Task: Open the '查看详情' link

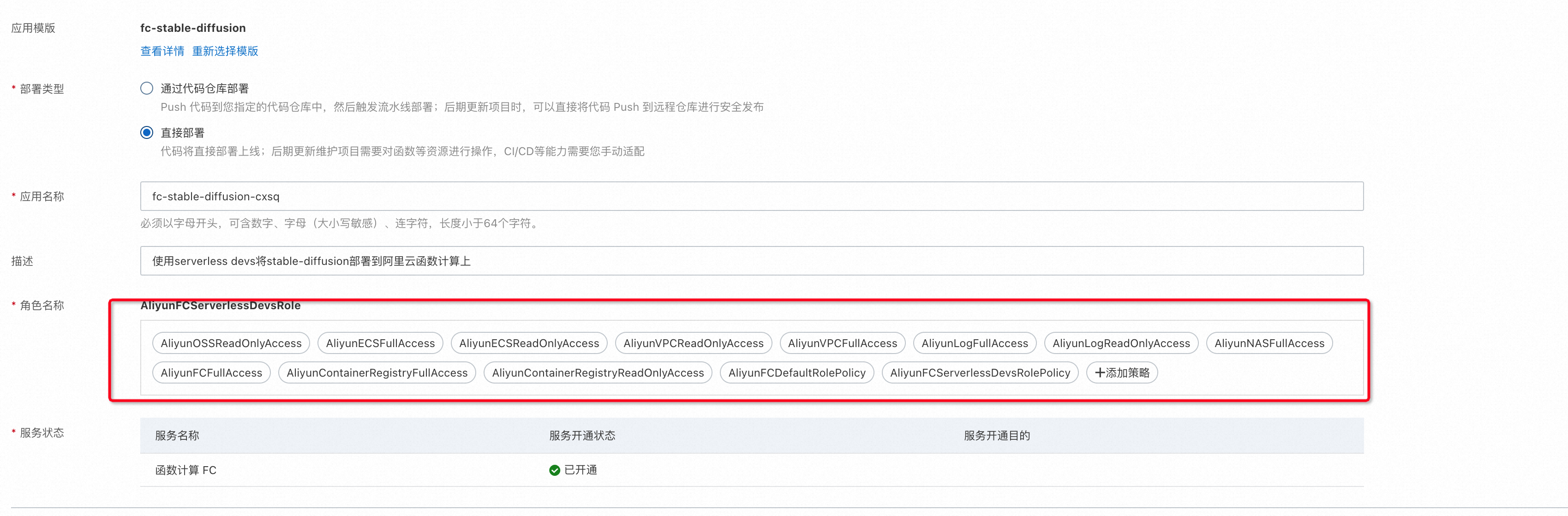Action: click(x=162, y=51)
